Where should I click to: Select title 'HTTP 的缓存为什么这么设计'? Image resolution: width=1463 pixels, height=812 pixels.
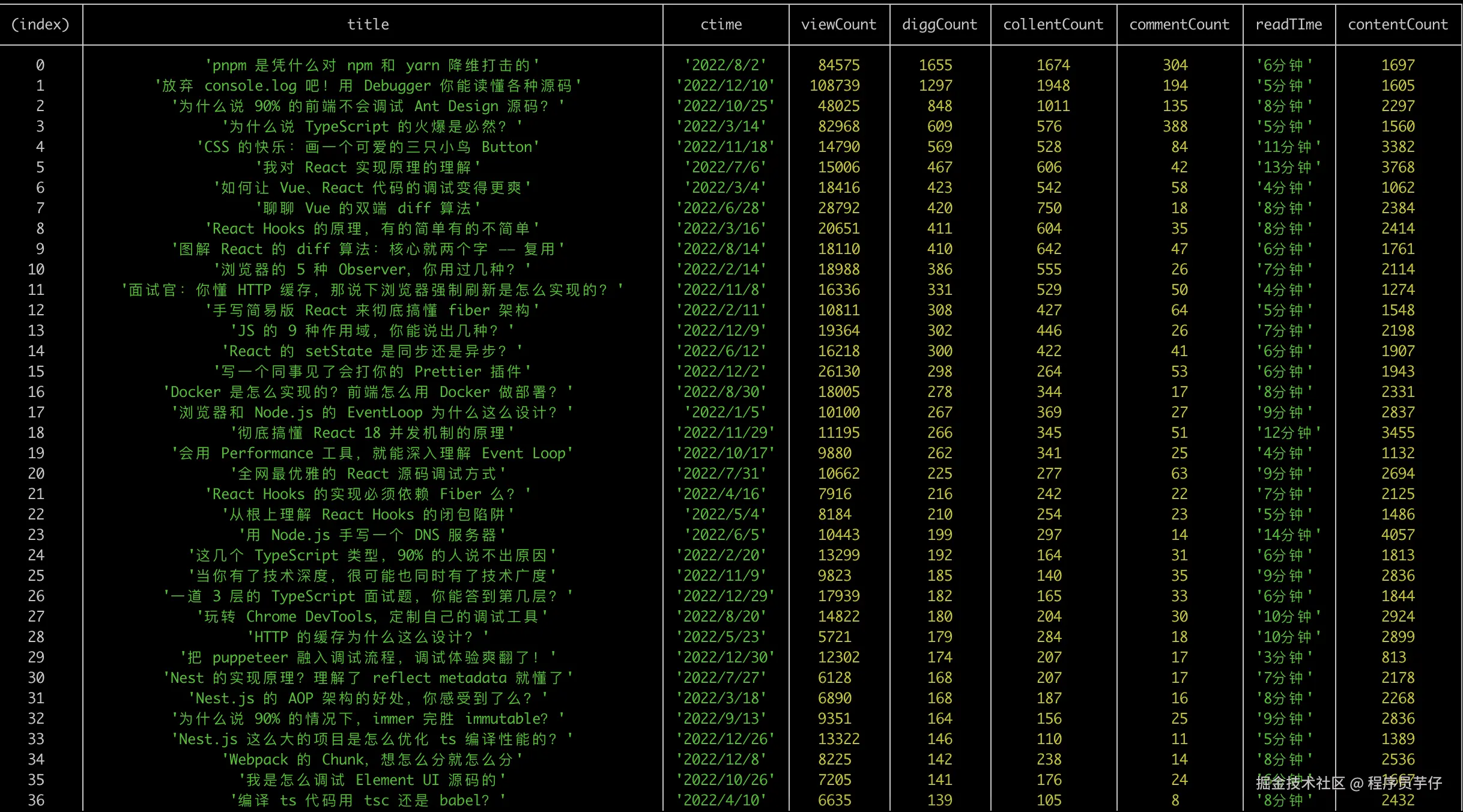tap(368, 637)
